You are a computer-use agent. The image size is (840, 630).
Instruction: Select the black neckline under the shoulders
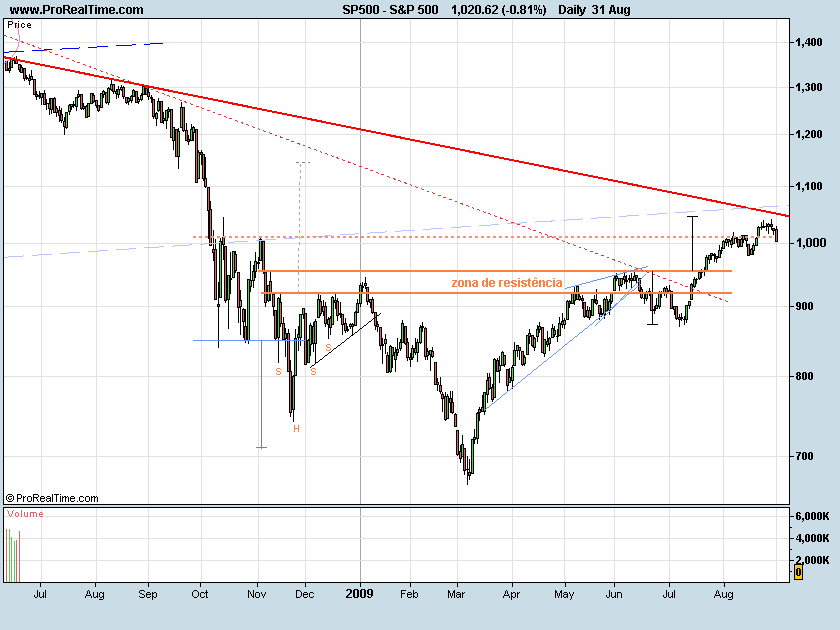pyautogui.click(x=345, y=340)
